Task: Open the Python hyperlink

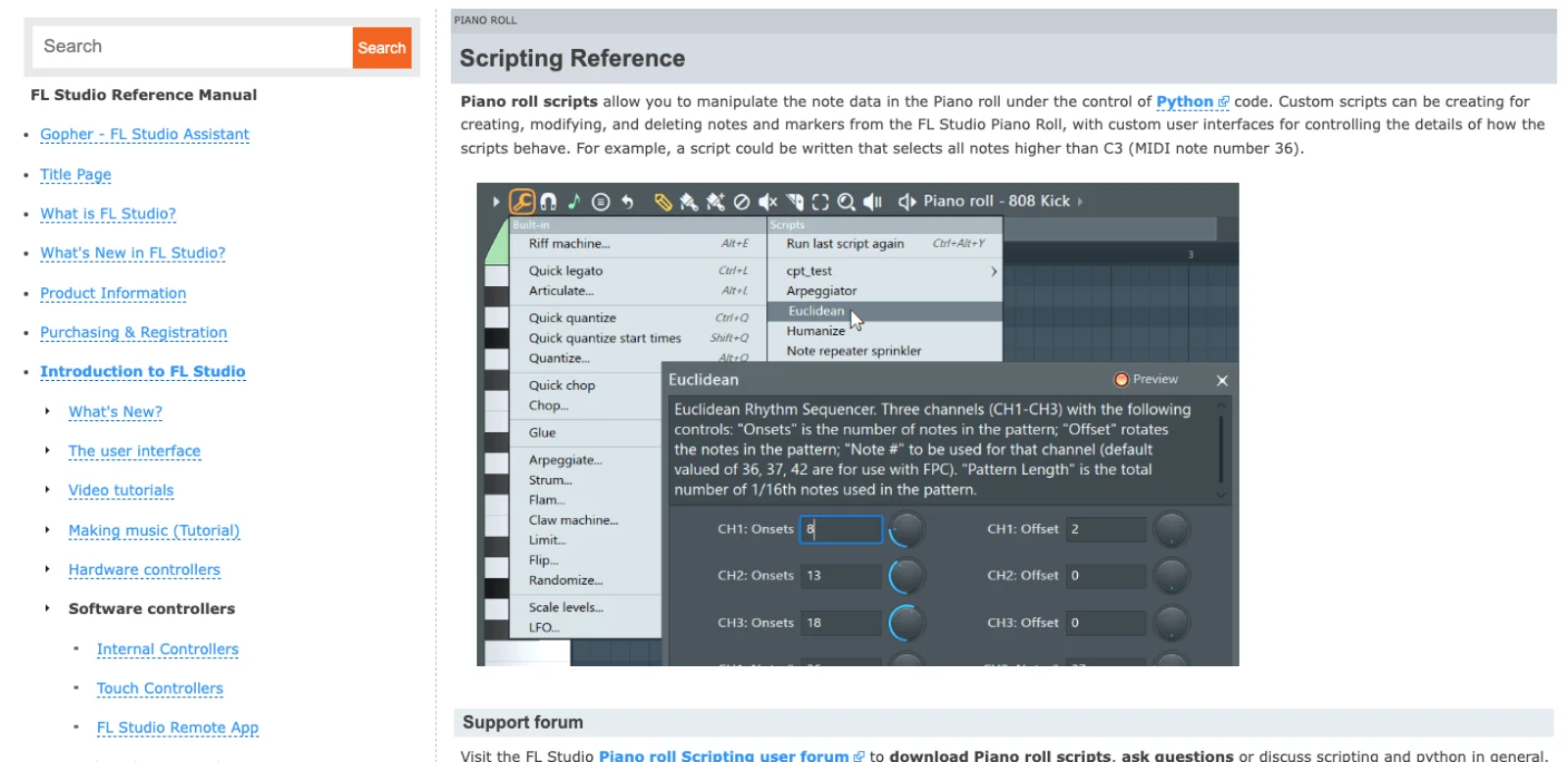Action: click(x=1184, y=102)
